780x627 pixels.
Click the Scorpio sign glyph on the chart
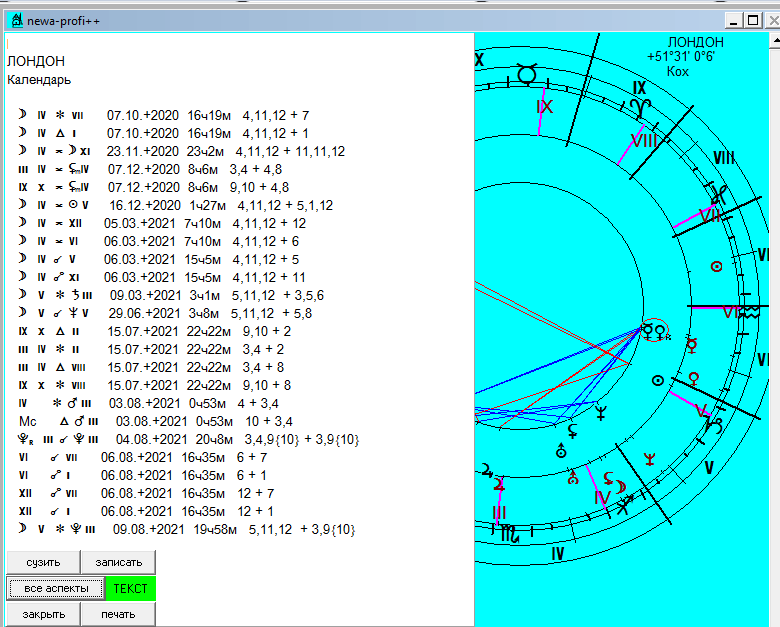(512, 533)
